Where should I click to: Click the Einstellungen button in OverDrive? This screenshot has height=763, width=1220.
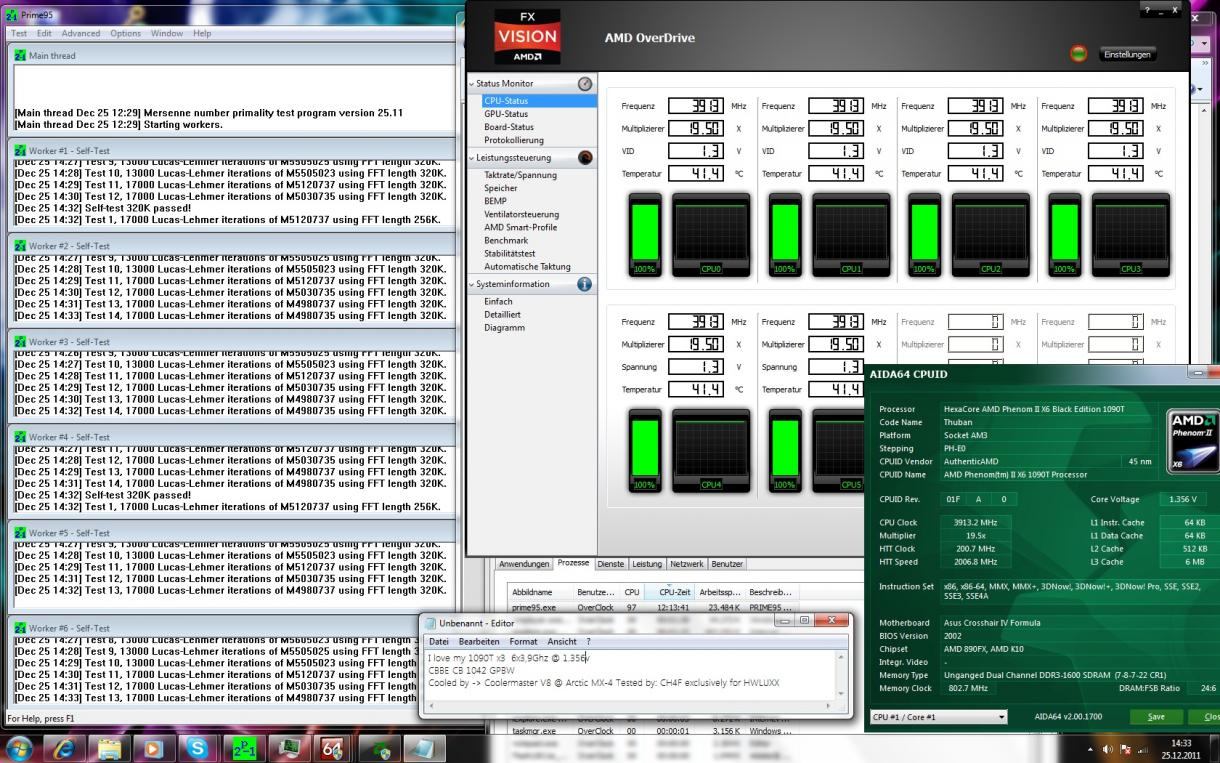[x=1127, y=55]
